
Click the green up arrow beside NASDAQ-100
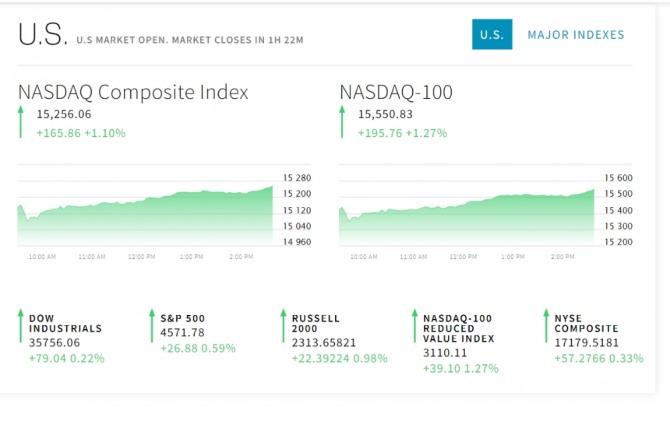point(342,122)
